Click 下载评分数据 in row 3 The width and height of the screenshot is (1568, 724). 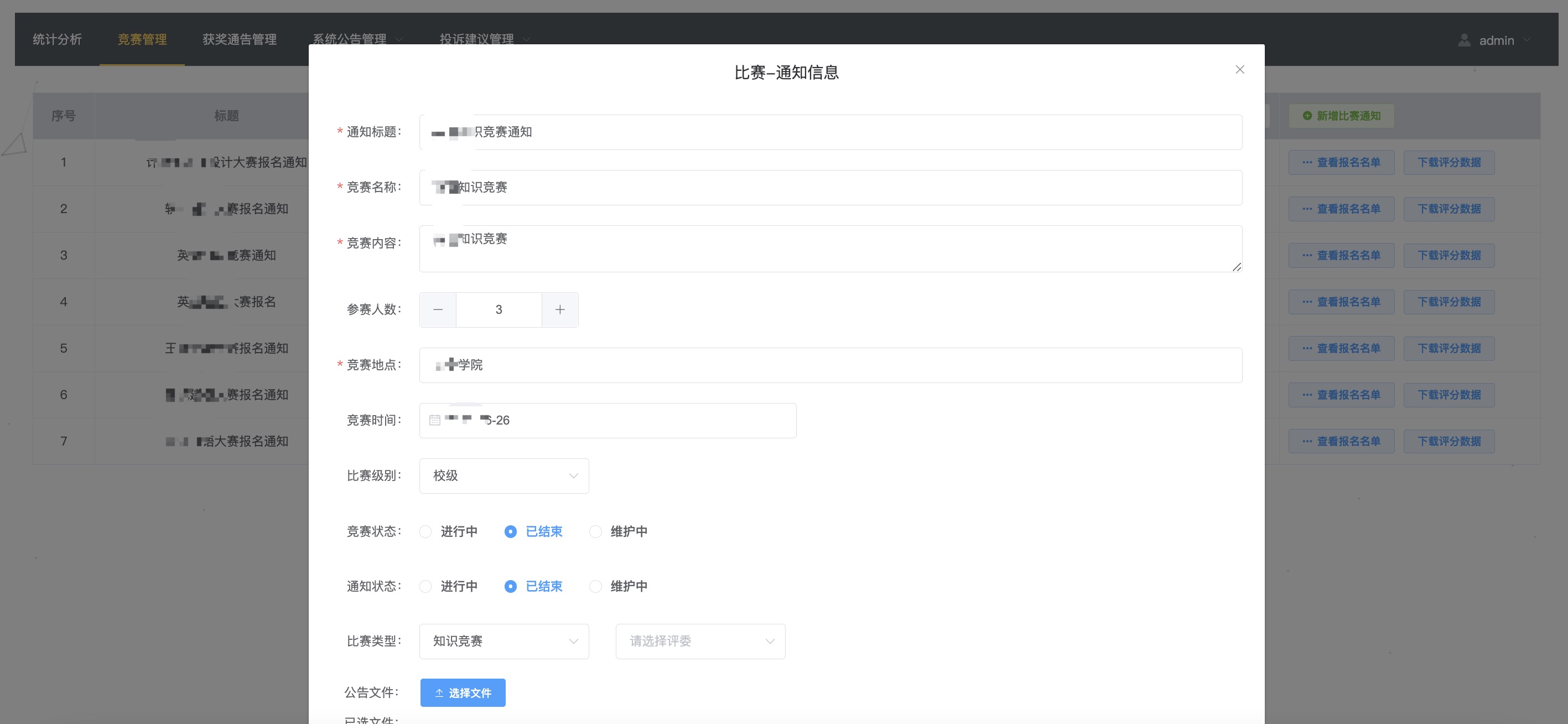tap(1448, 256)
